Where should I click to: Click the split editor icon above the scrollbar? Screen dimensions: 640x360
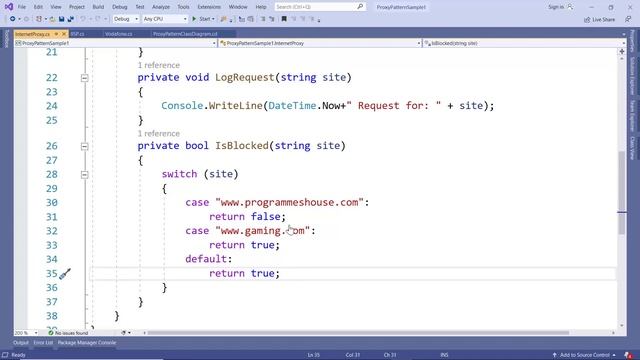[x=622, y=51]
